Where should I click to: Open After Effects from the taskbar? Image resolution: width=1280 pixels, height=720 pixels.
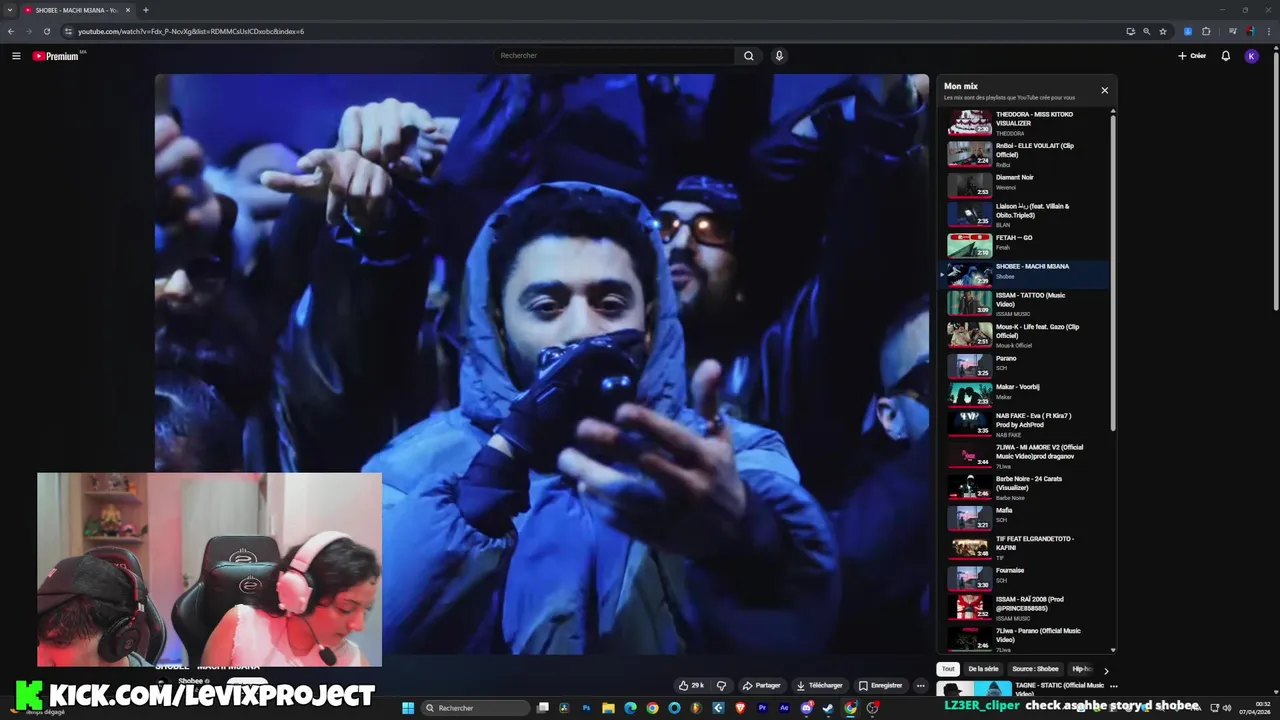coord(784,708)
